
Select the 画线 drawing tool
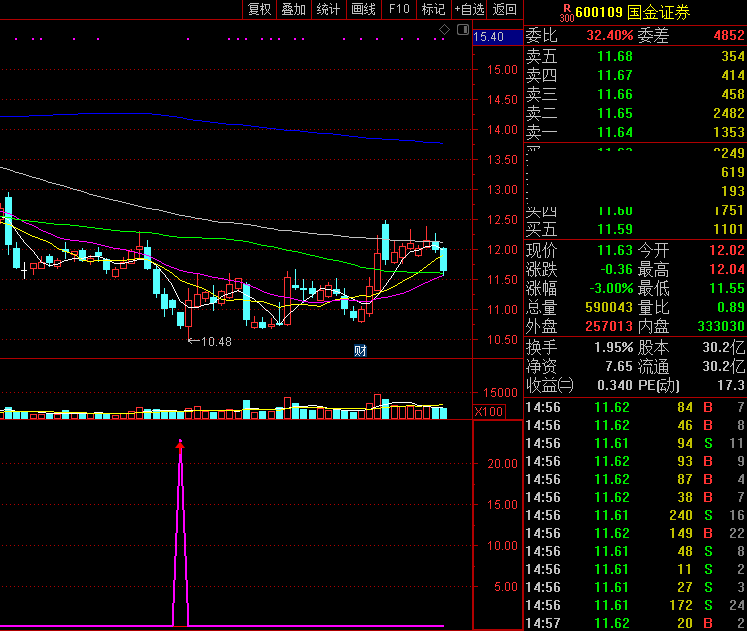click(363, 9)
